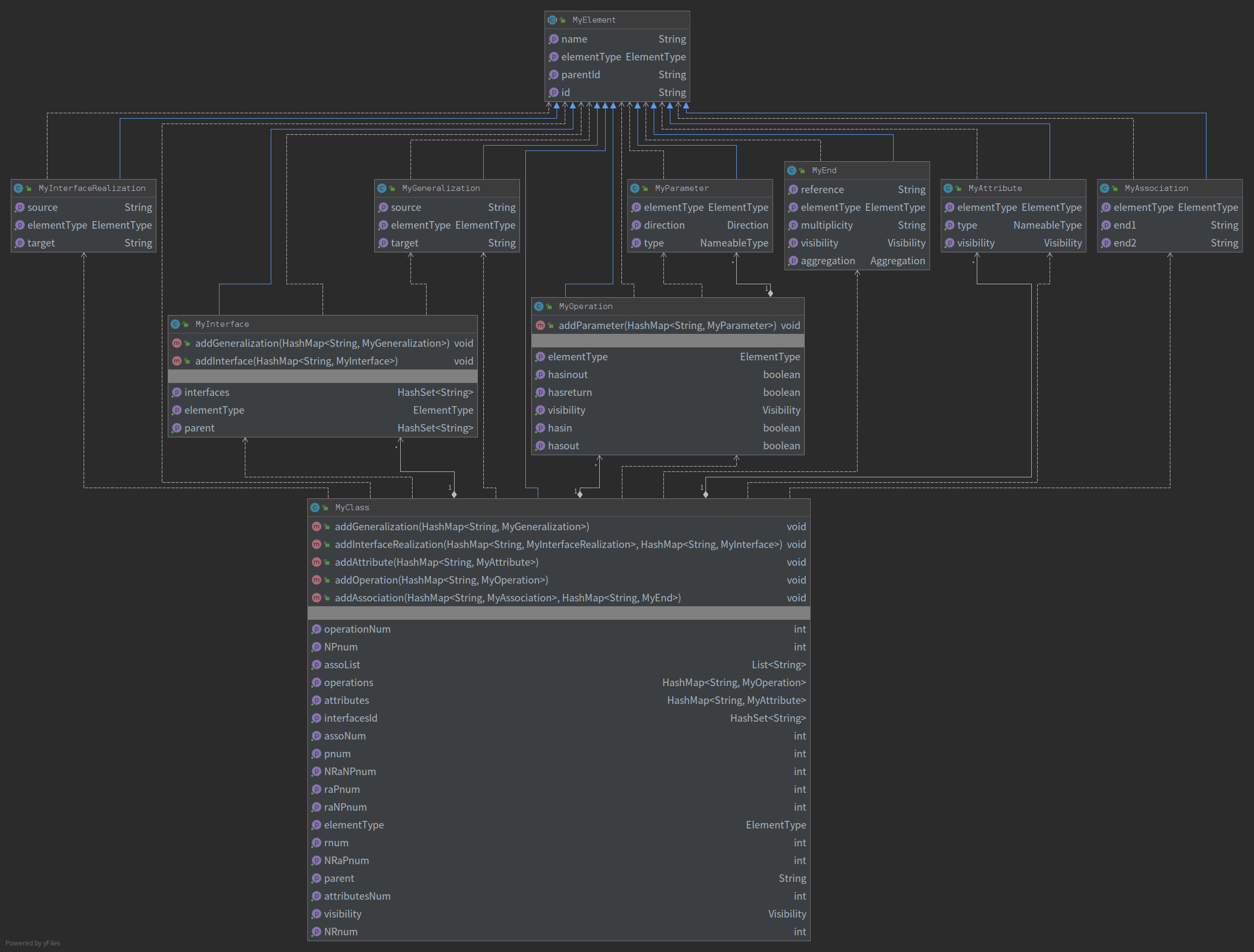Click the MyOperation class icon
Image resolution: width=1254 pixels, height=952 pixels.
click(539, 306)
